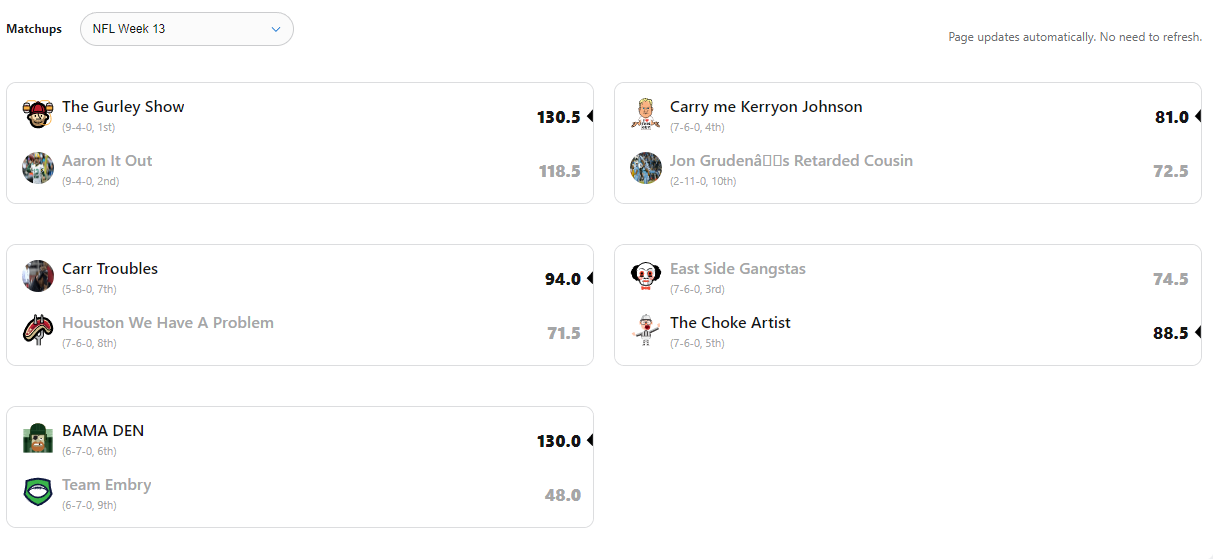1213x559 pixels.
Task: Click the East Side Gangstas clown avatar
Action: [x=646, y=276]
